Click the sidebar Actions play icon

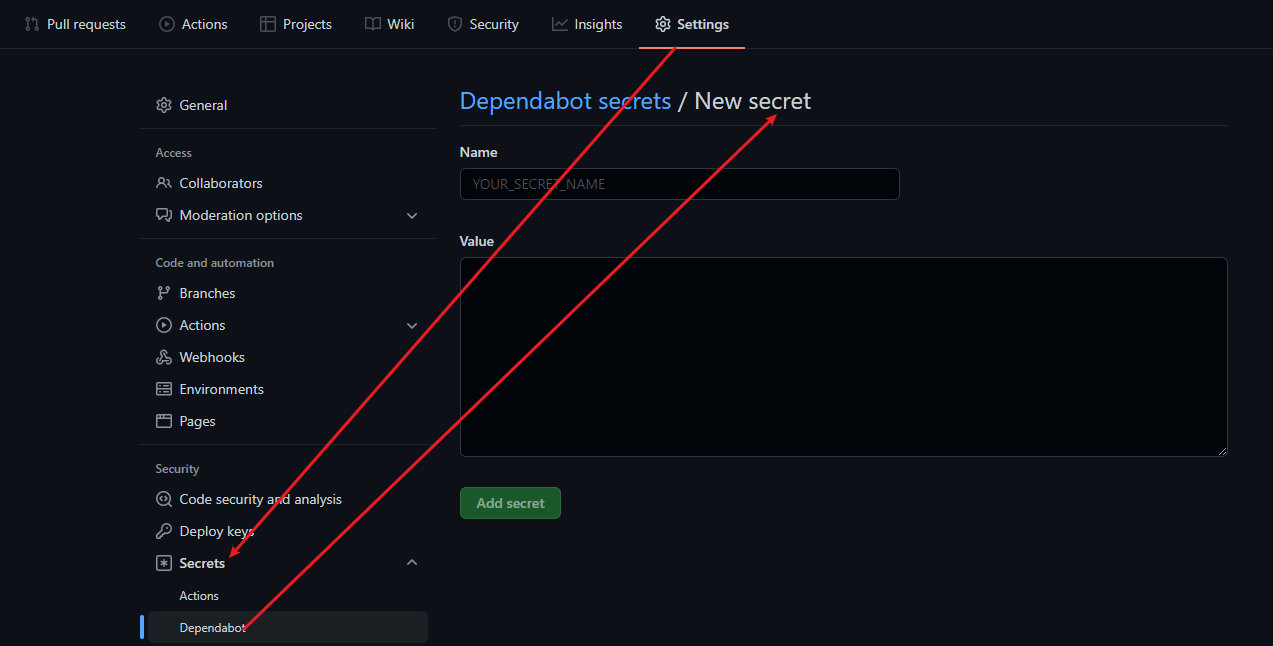point(164,325)
